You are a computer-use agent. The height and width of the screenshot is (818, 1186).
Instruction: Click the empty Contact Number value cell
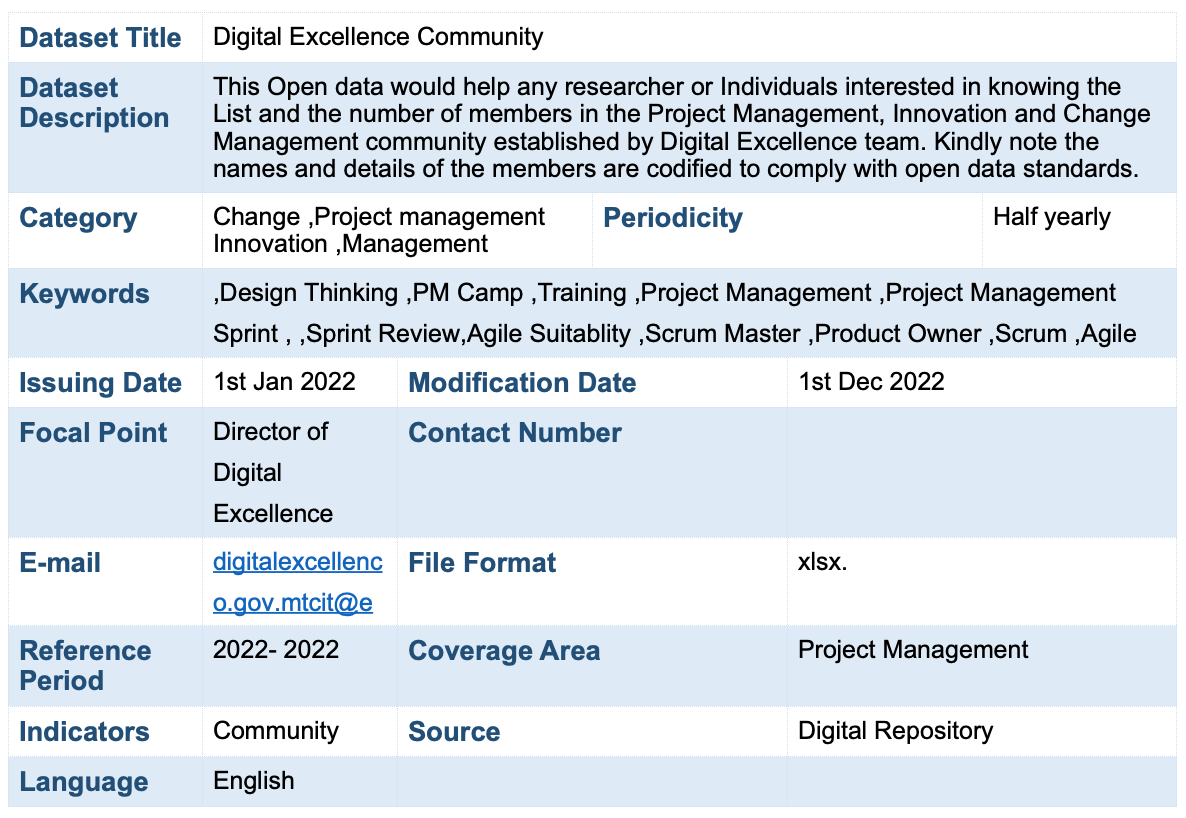(x=980, y=472)
